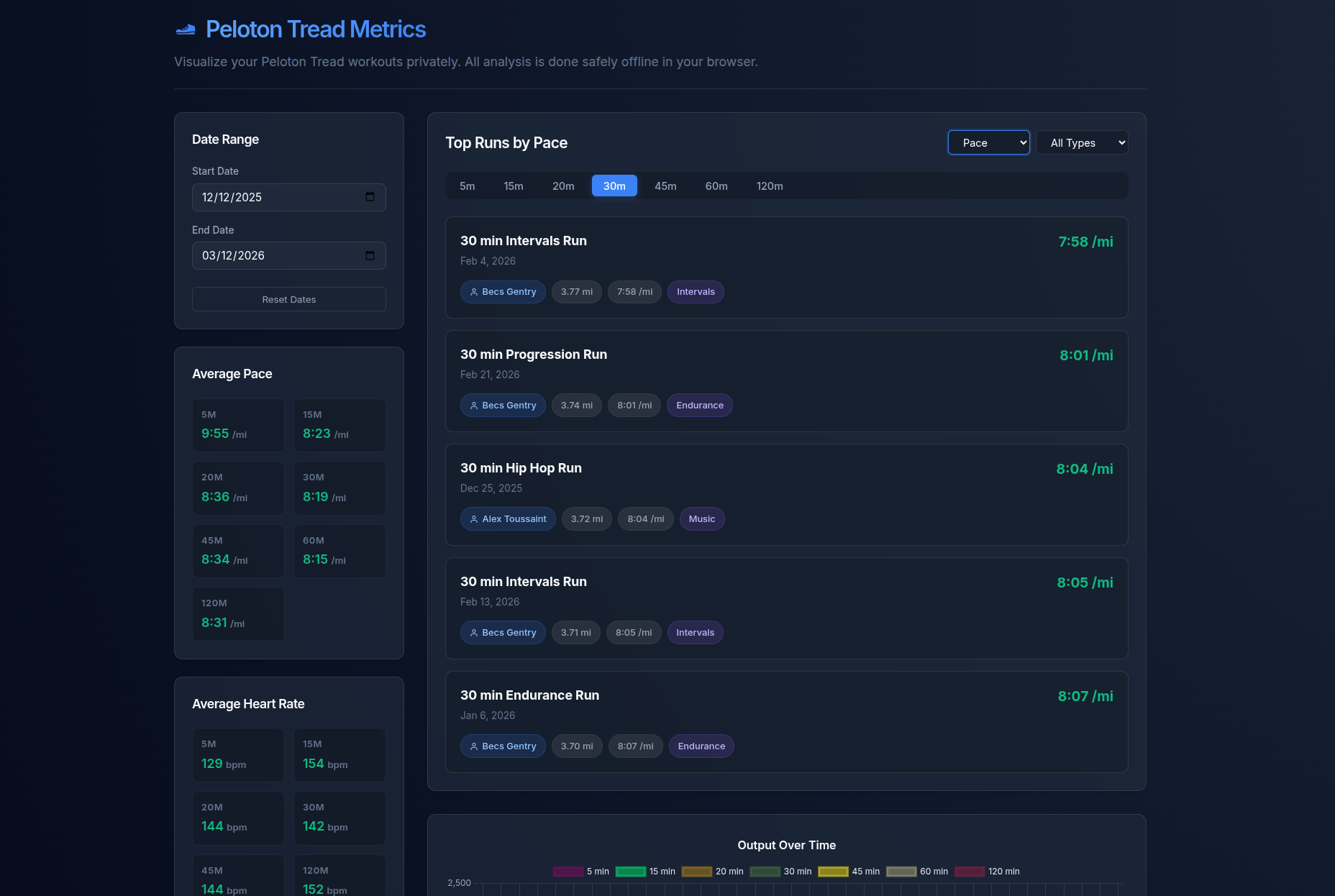
Task: Toggle the 60 min legend swatch
Action: pyautogui.click(x=901, y=872)
